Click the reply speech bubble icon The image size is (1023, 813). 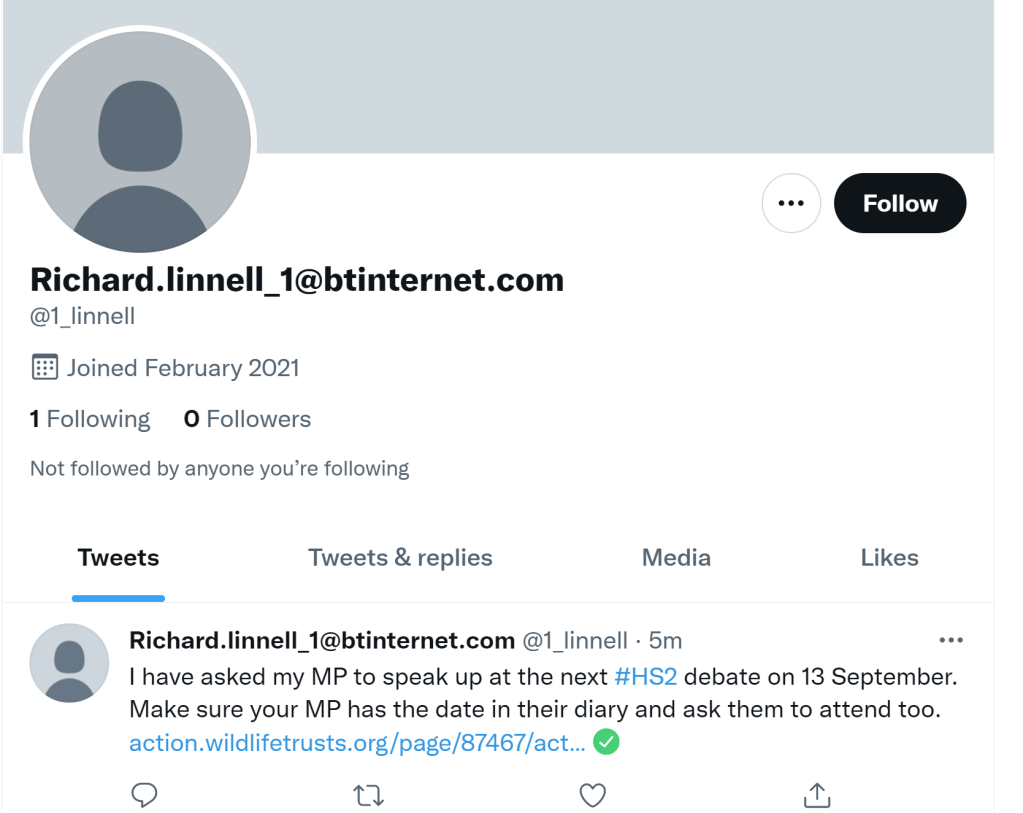click(x=145, y=795)
